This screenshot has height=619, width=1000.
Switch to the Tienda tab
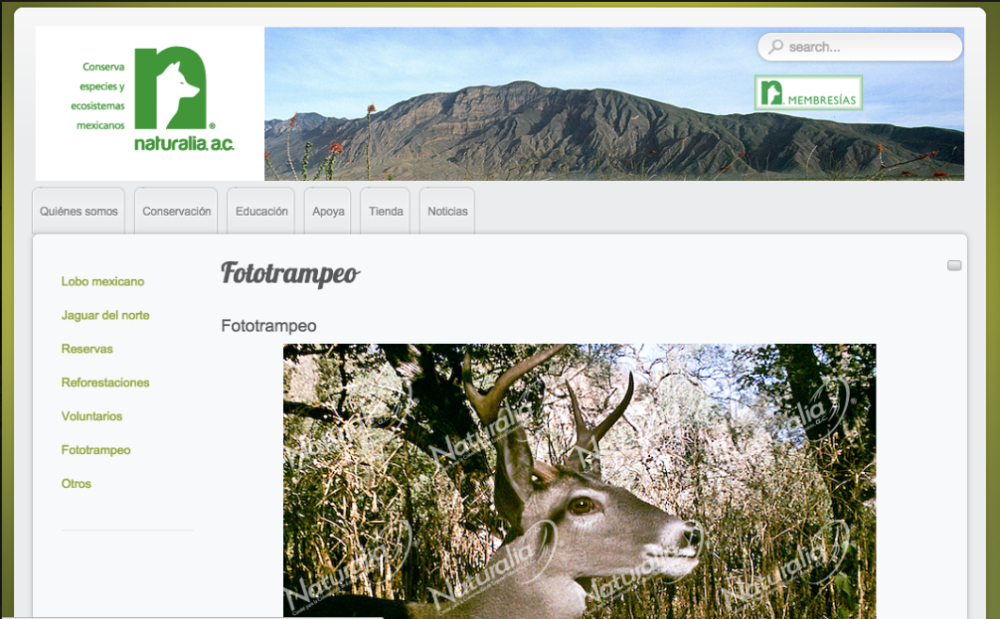pos(385,211)
